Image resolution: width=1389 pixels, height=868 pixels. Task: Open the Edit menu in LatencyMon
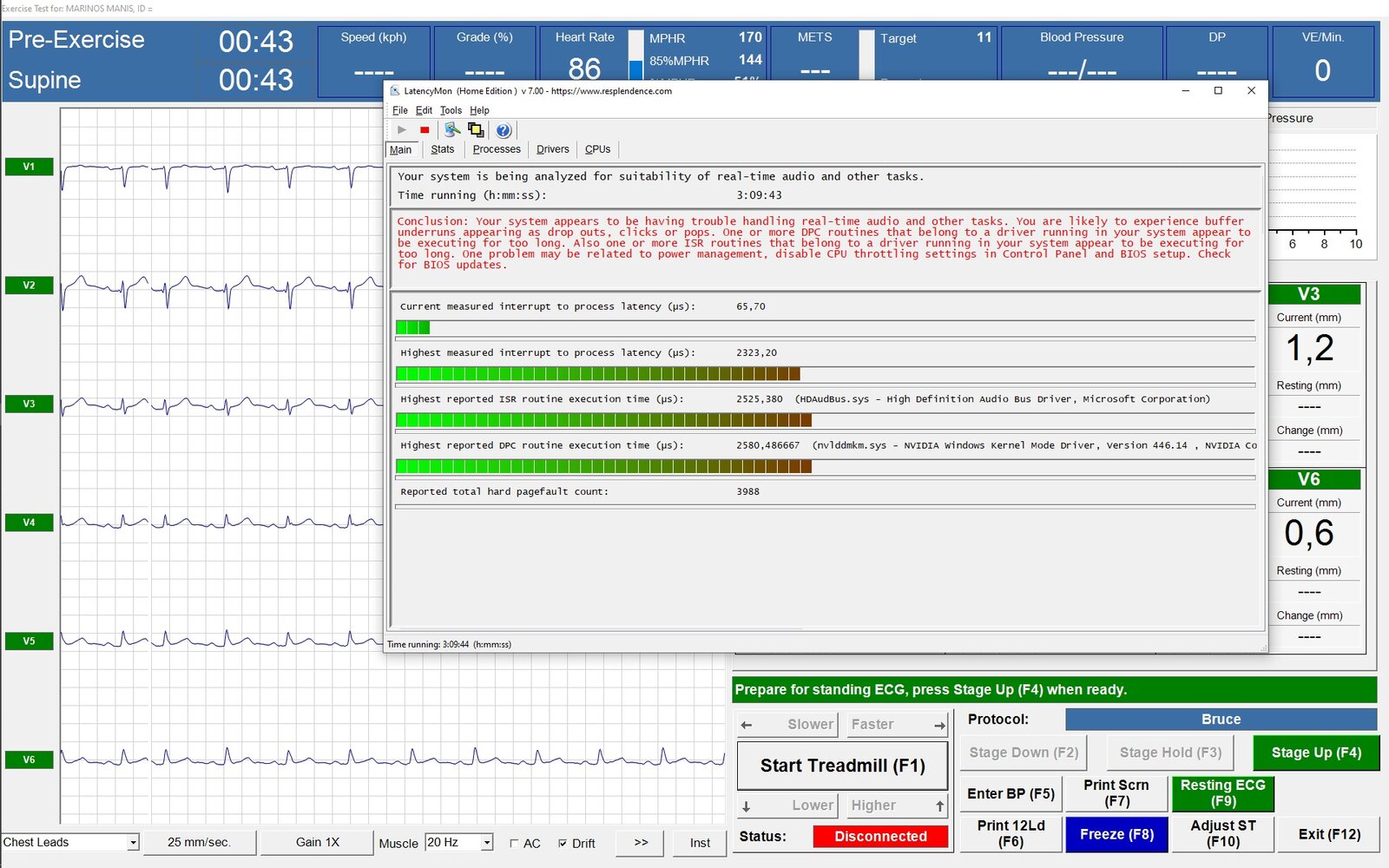click(424, 110)
